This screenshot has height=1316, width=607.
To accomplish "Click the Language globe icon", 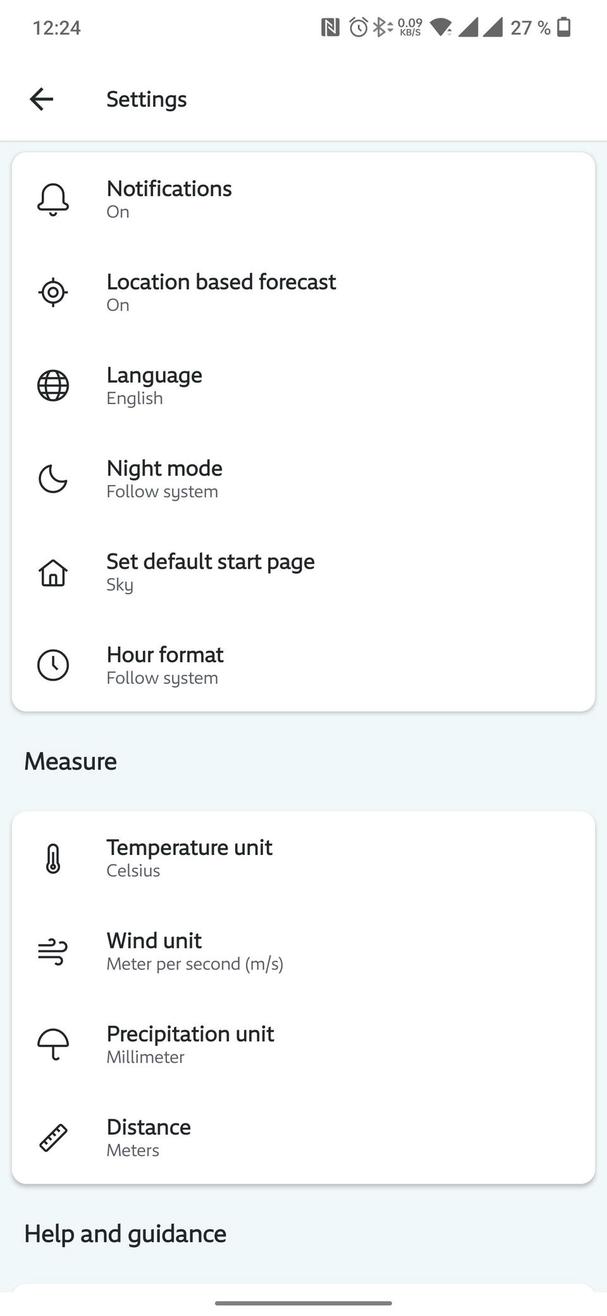I will (52, 385).
